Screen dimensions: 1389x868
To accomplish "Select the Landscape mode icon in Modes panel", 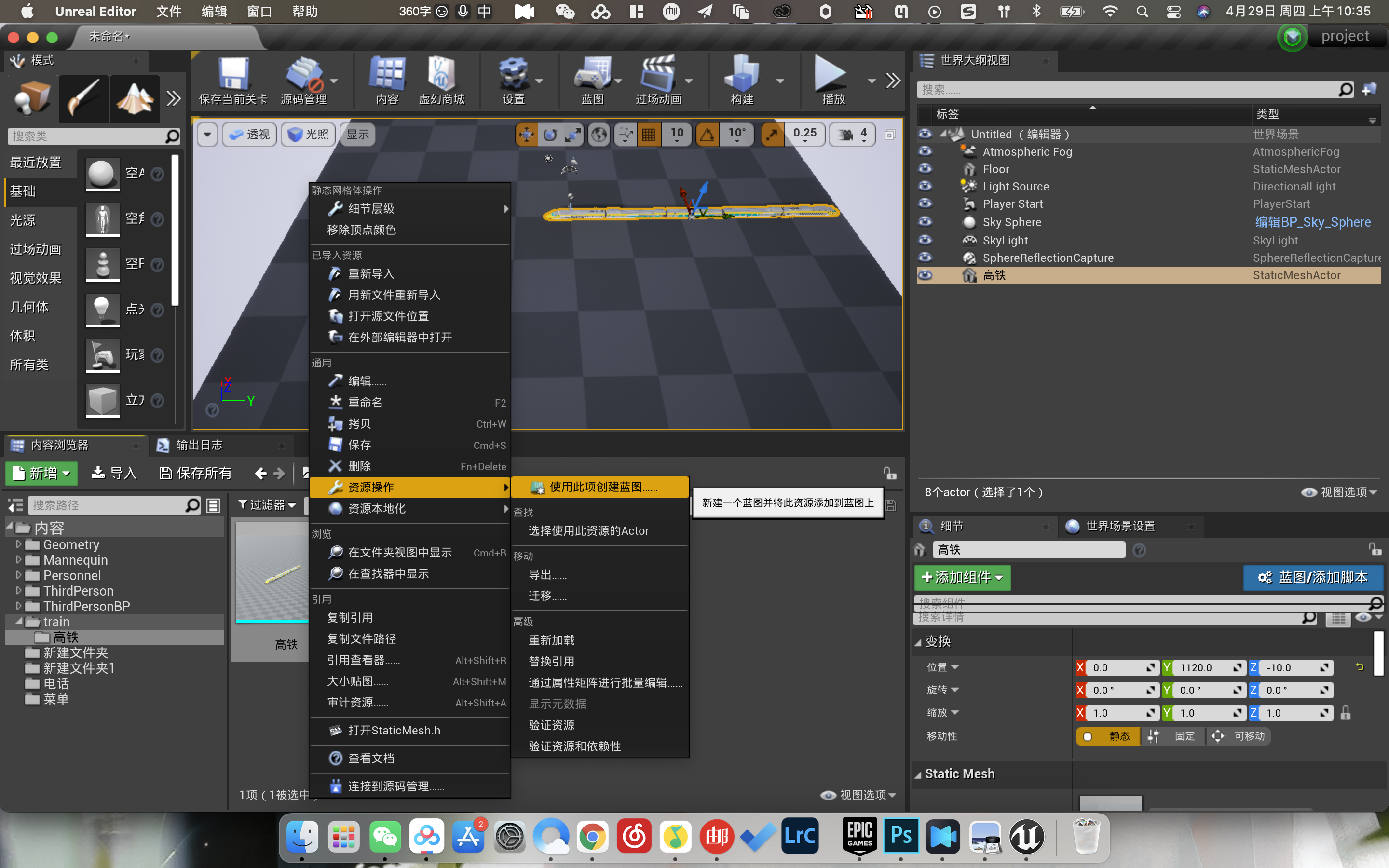I will pos(134,98).
